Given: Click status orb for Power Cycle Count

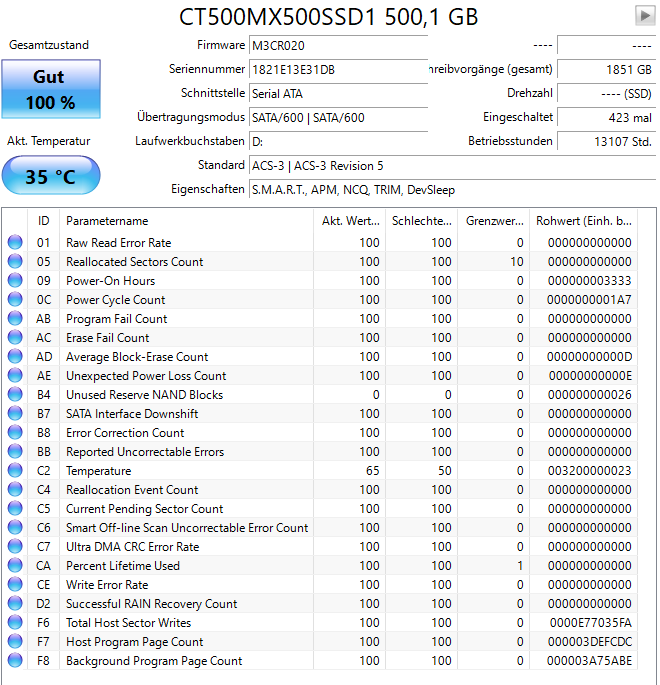Looking at the screenshot, I should pyautogui.click(x=15, y=299).
